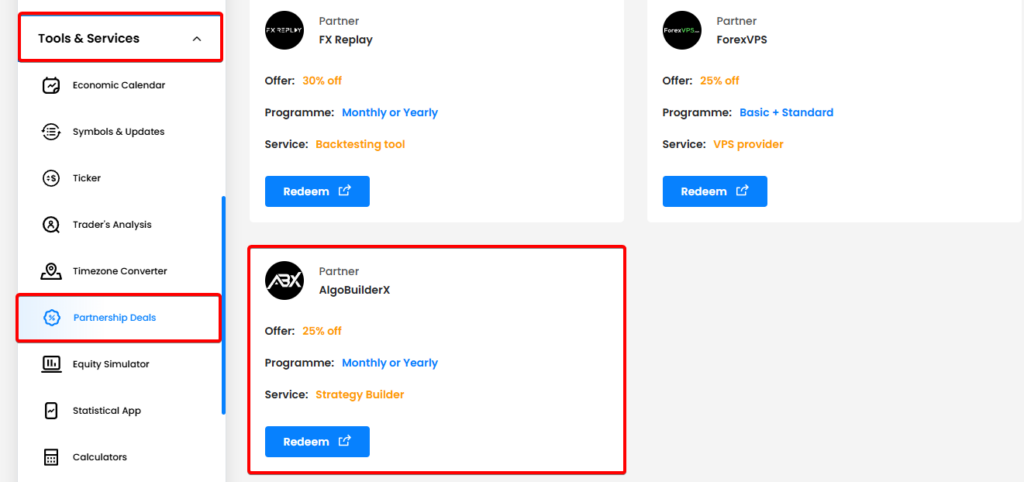Click the Partnership Deals percent icon
This screenshot has height=482, width=1024.
(51, 318)
